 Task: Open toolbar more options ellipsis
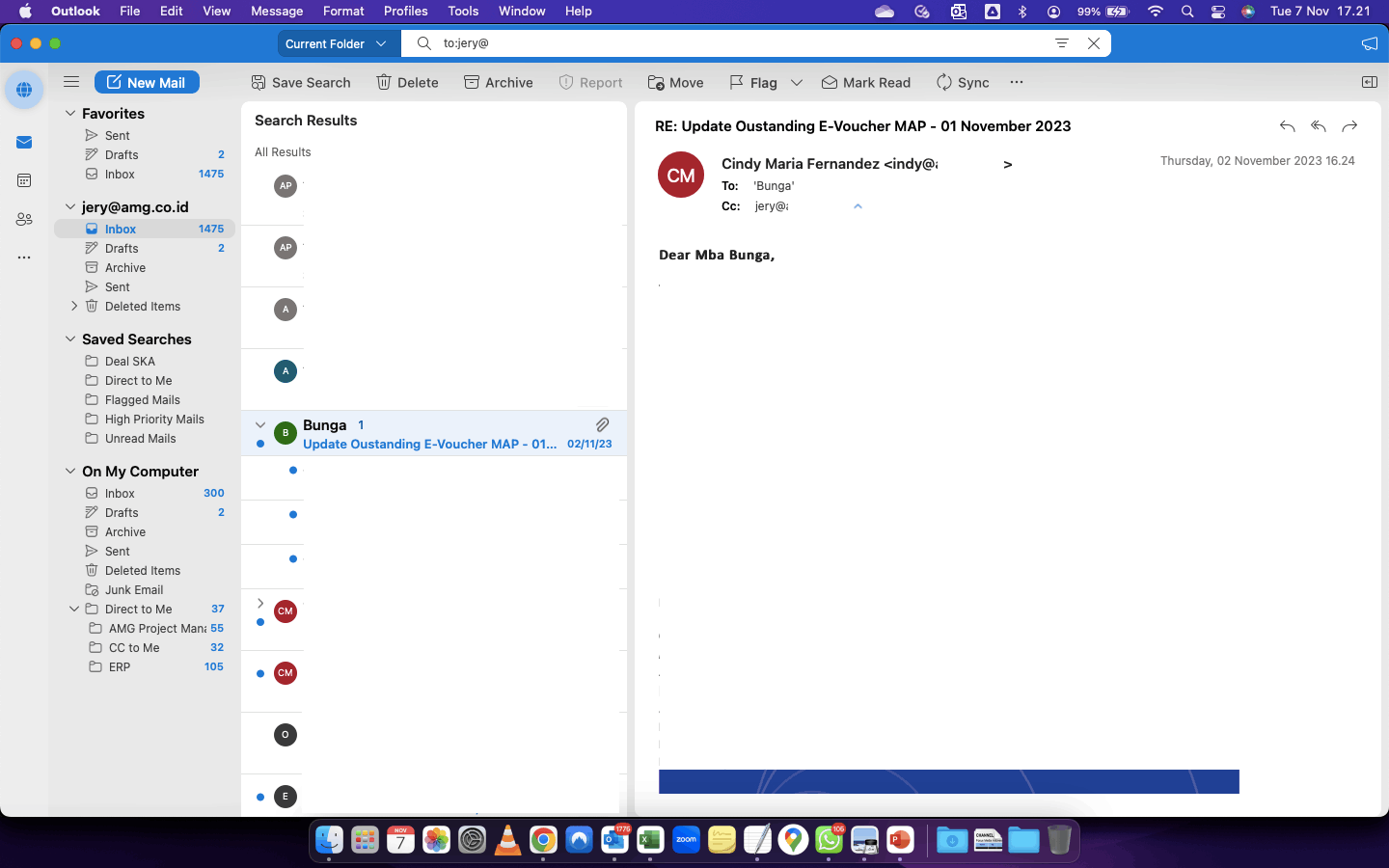1017,82
